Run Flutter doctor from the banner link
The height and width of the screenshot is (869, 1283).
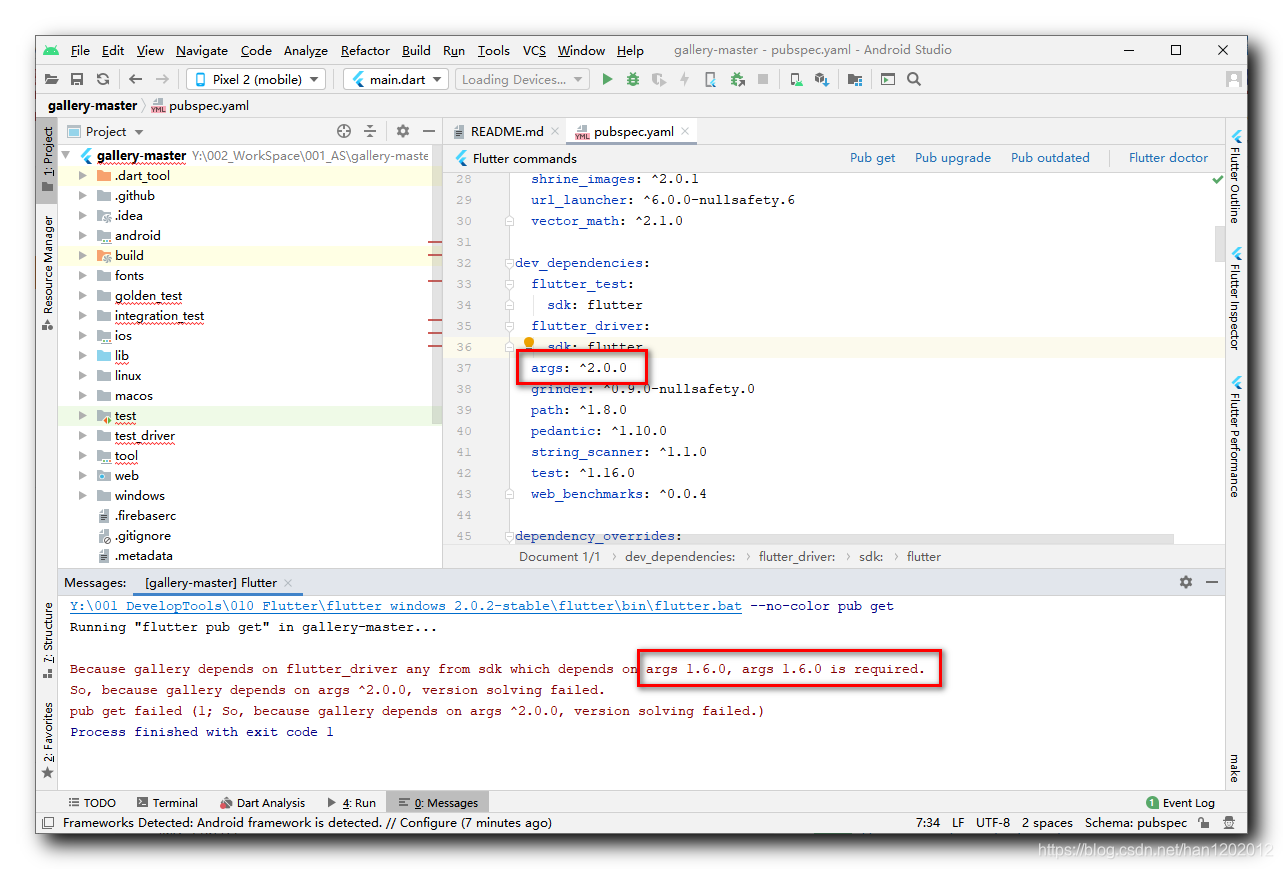coord(1166,157)
